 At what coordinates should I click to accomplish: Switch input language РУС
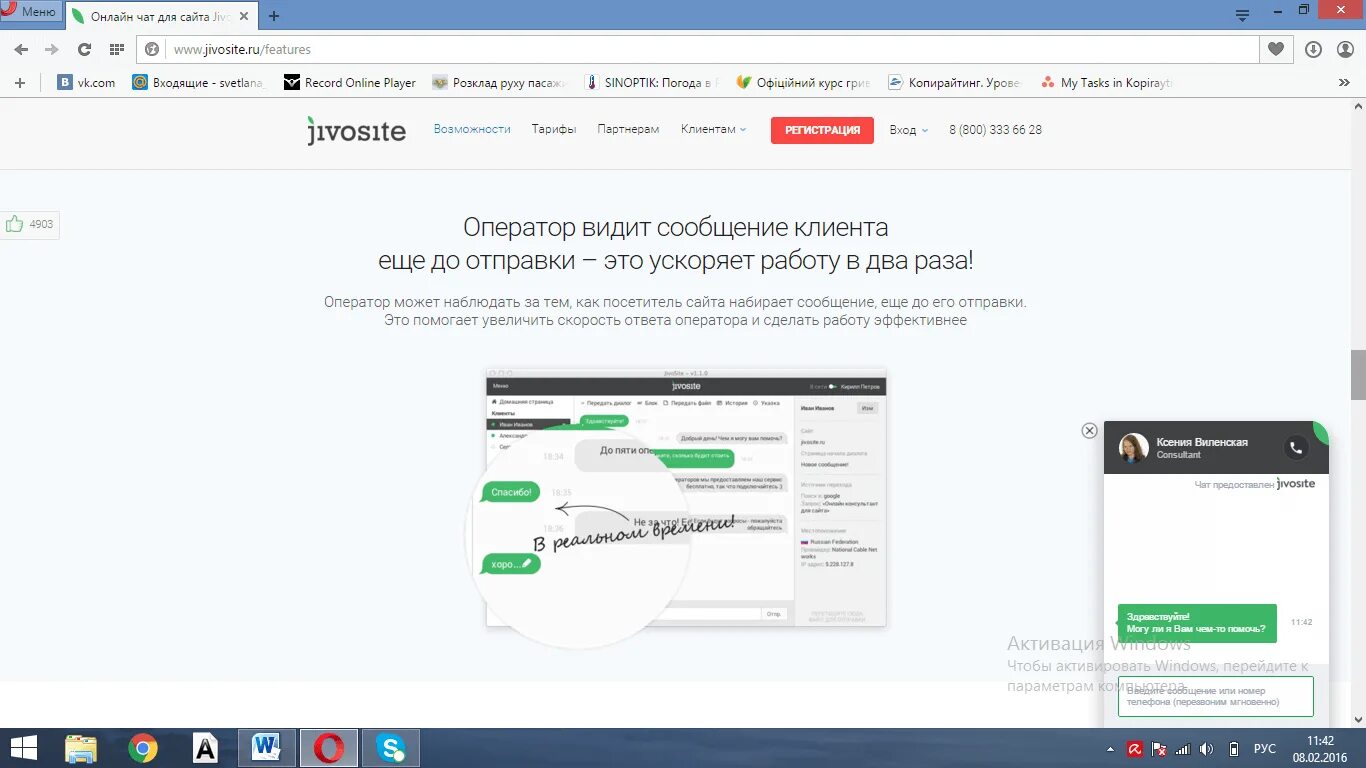[x=1265, y=749]
